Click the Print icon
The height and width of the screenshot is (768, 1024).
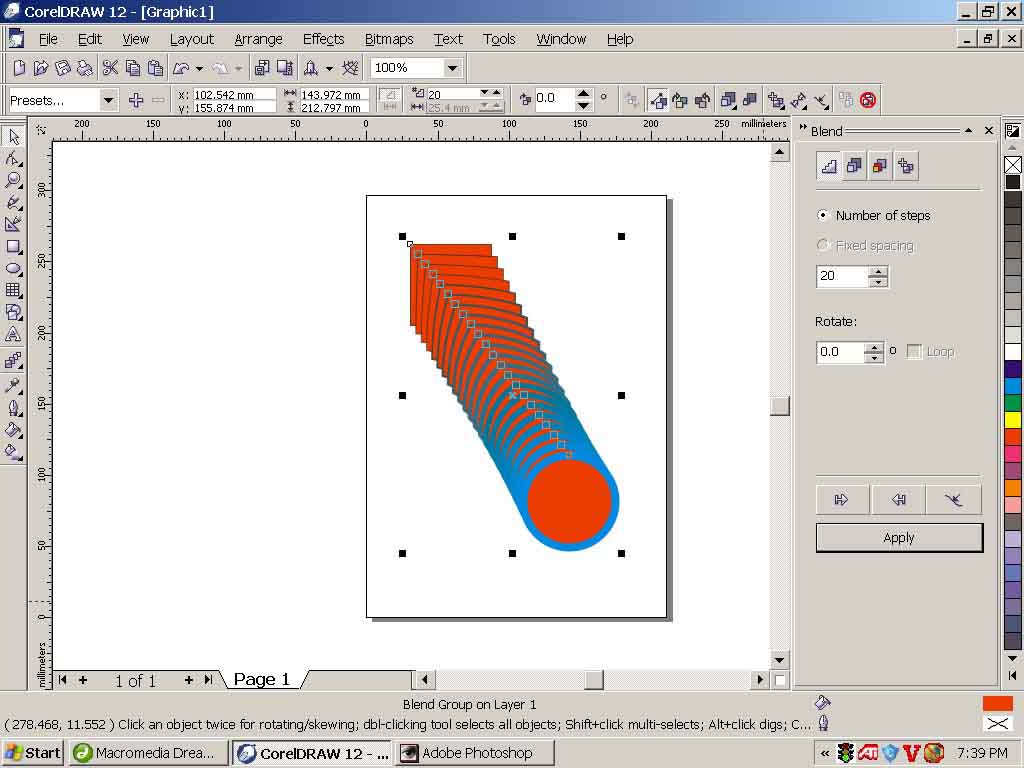[x=85, y=68]
